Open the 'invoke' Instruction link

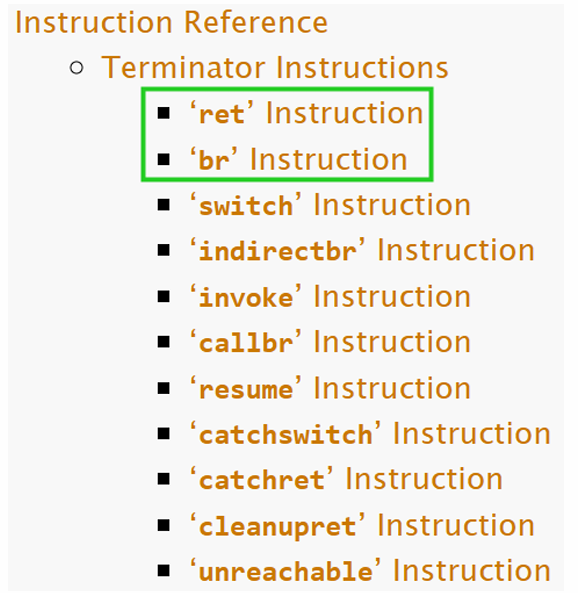point(330,297)
